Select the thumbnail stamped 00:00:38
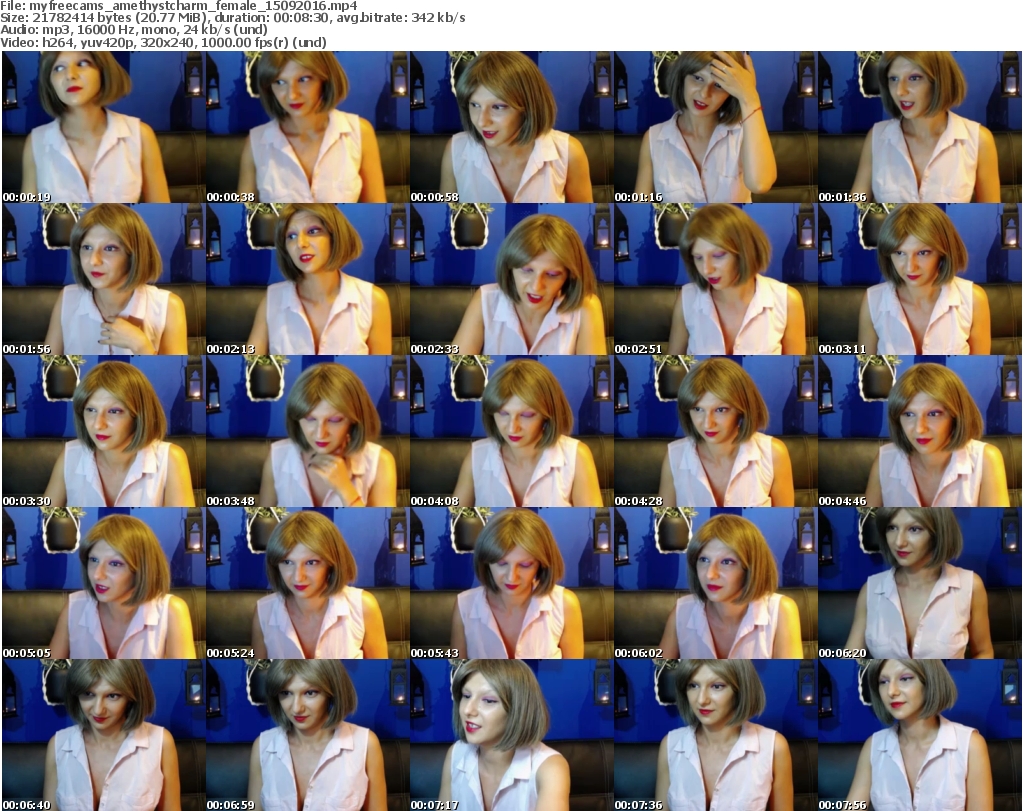 tap(308, 127)
